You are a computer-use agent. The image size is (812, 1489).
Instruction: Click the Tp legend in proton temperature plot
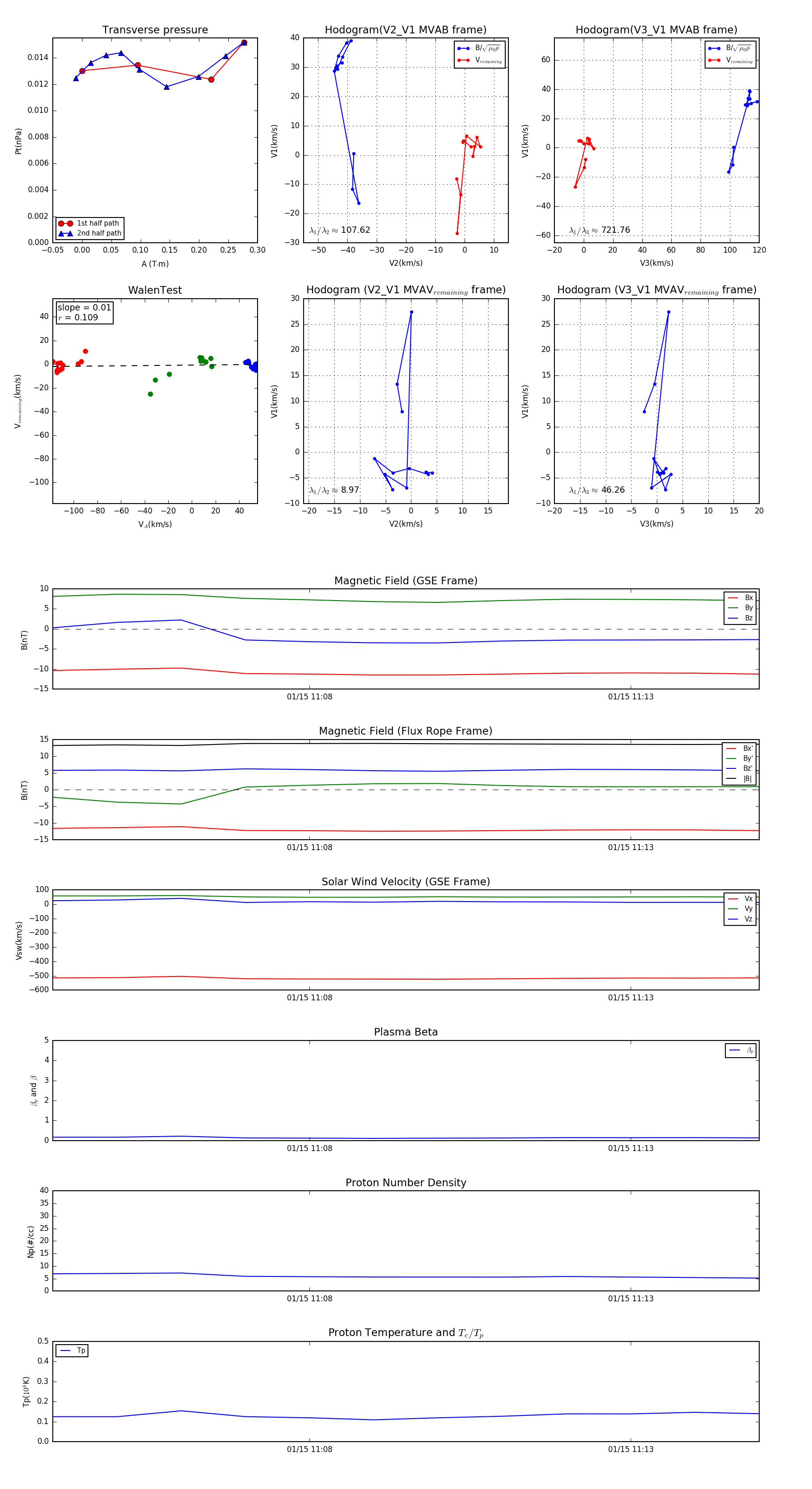[x=72, y=1351]
